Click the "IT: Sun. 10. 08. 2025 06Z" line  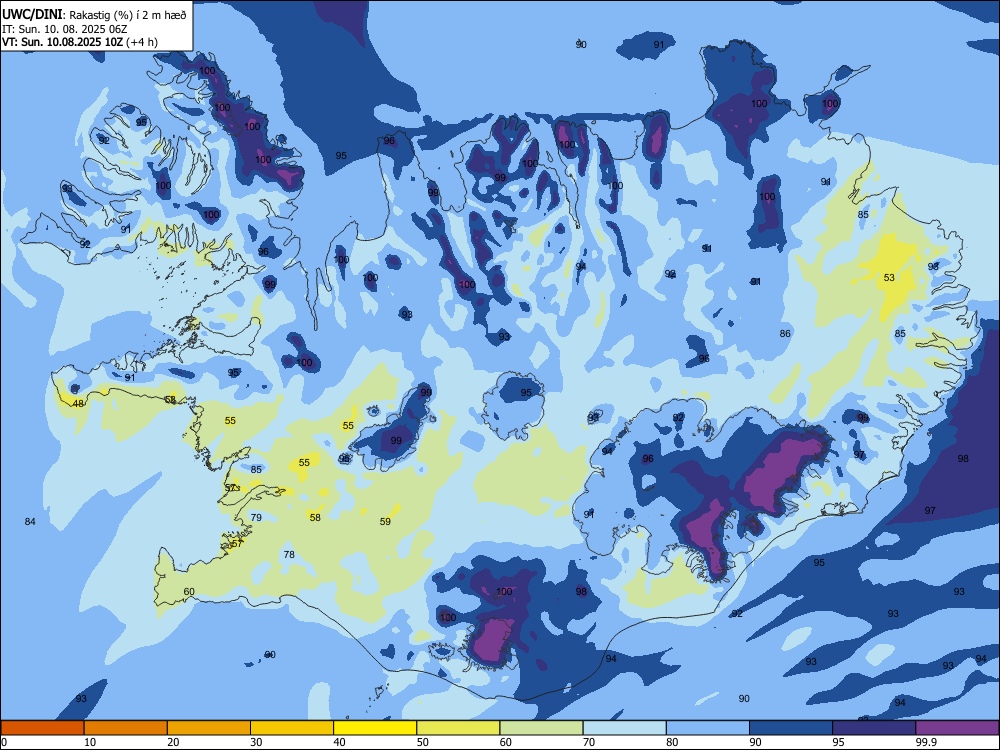[x=64, y=29]
